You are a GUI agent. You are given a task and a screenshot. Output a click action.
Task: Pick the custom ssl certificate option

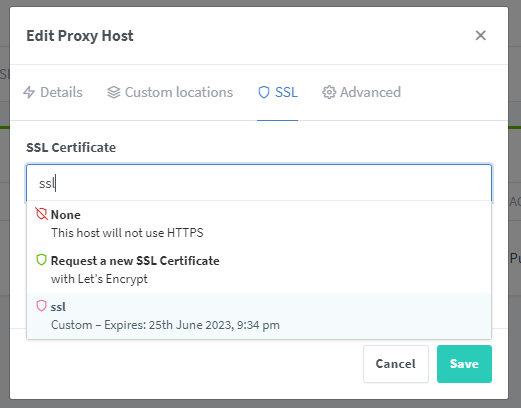[x=259, y=316]
